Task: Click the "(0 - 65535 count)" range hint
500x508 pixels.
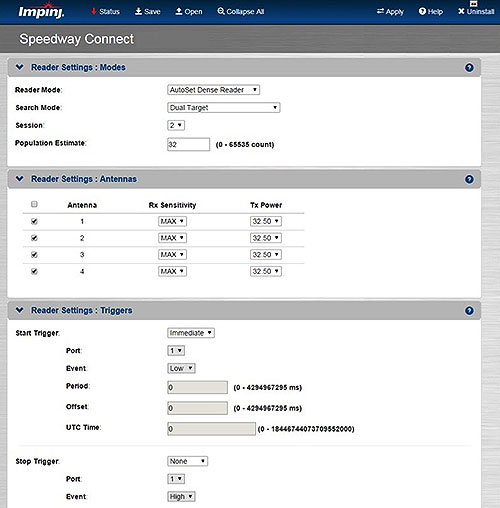Action: (245, 145)
